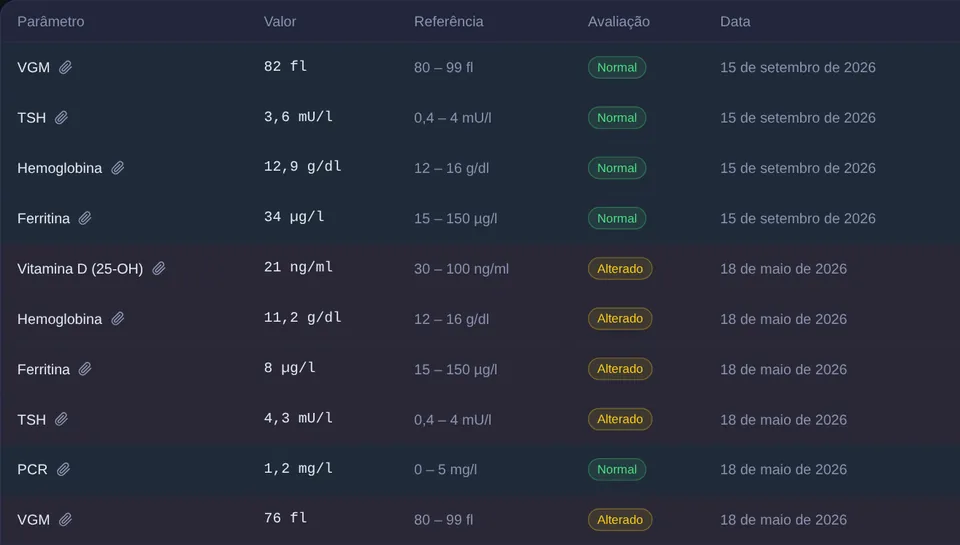The image size is (960, 545).
Task: Click reference 80 – 99 fl in VGM 82 row
Action: coord(443,67)
